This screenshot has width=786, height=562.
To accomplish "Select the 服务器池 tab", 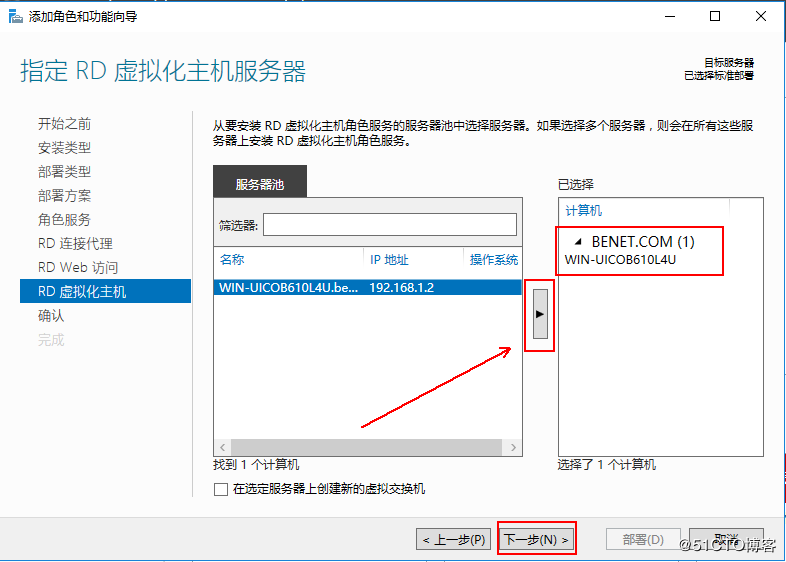I will pos(260,184).
